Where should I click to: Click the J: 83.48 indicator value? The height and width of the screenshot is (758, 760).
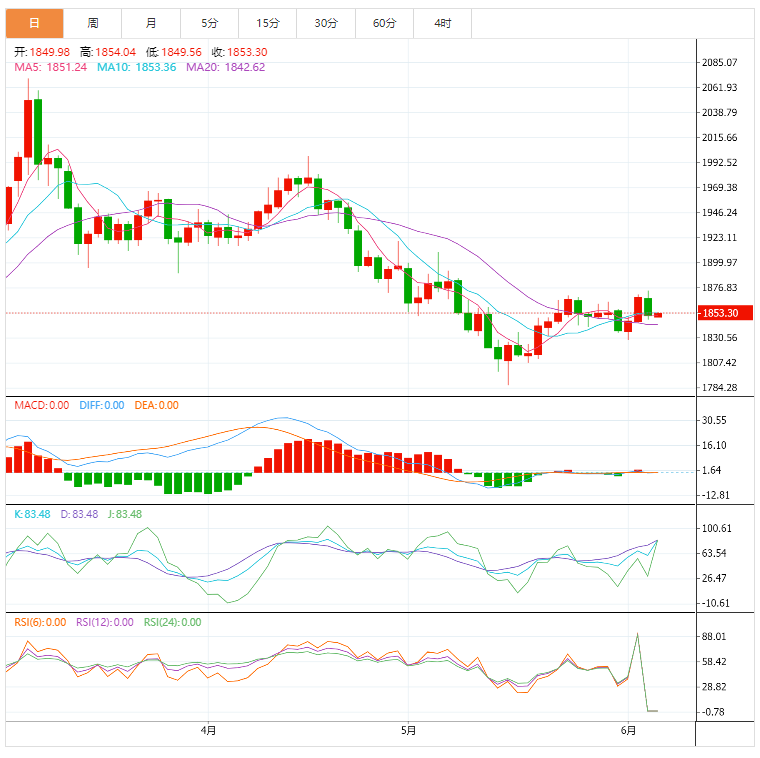tap(125, 514)
